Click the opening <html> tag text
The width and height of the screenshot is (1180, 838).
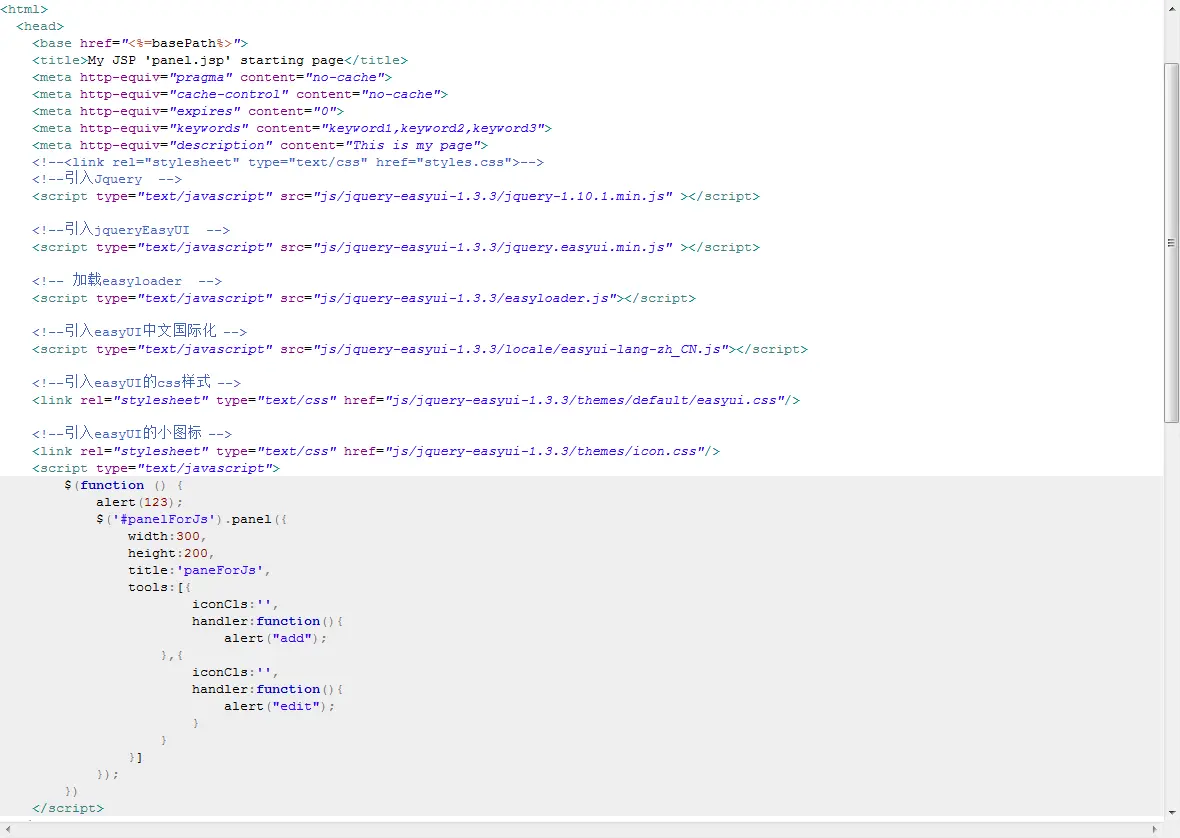click(x=24, y=10)
